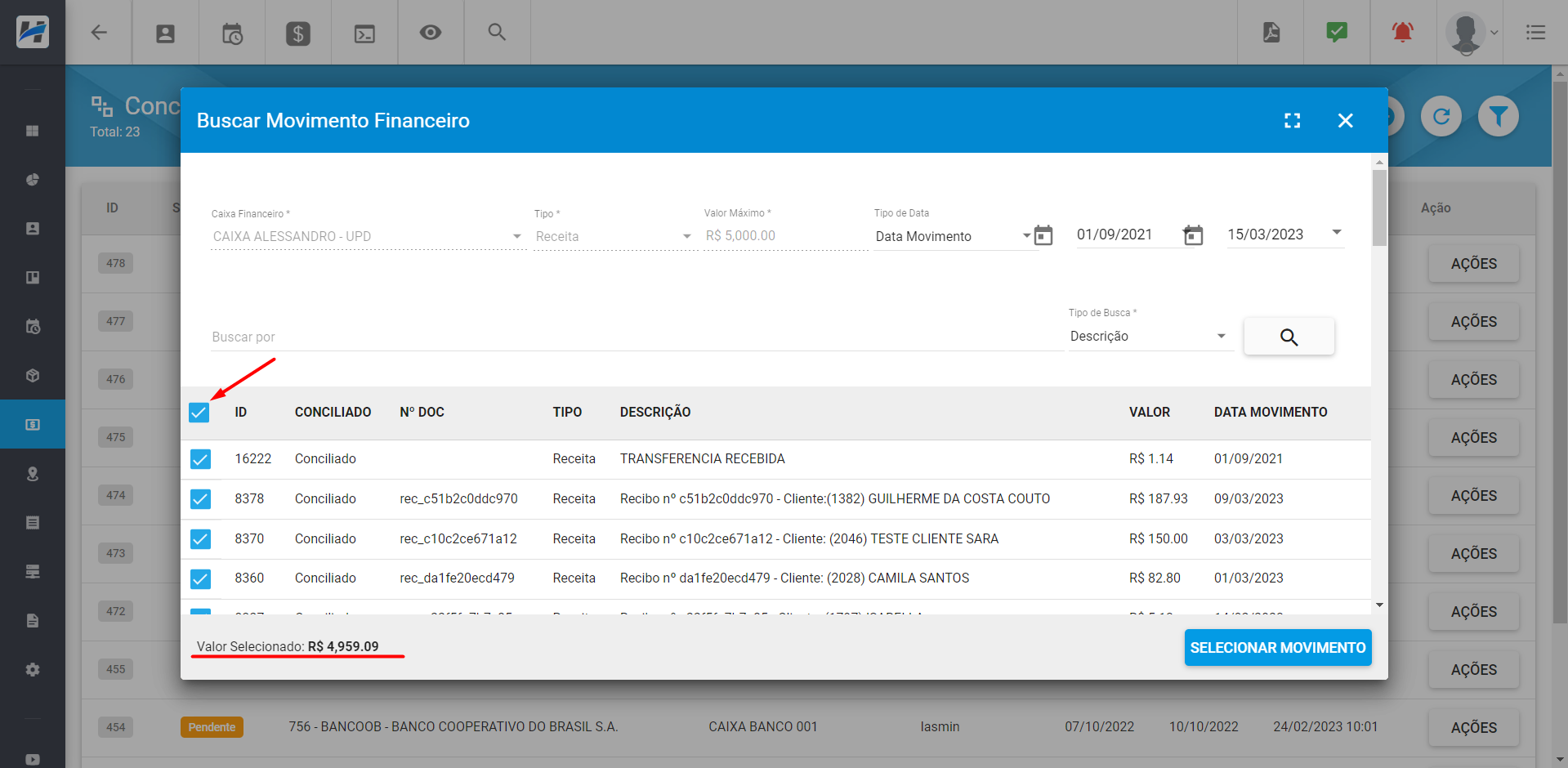
Task: Click the TRANSFERENCIA RECEBIDA description
Action: [702, 459]
